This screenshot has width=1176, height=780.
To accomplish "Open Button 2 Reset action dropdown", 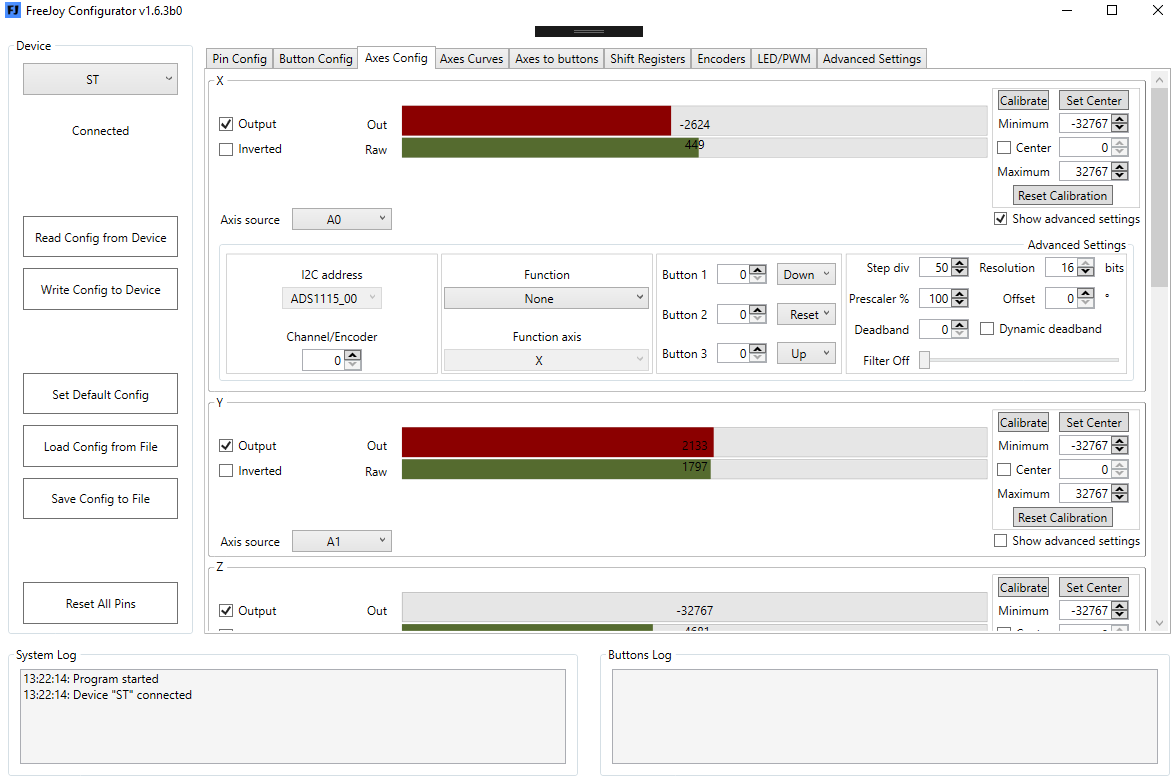I will (806, 314).
